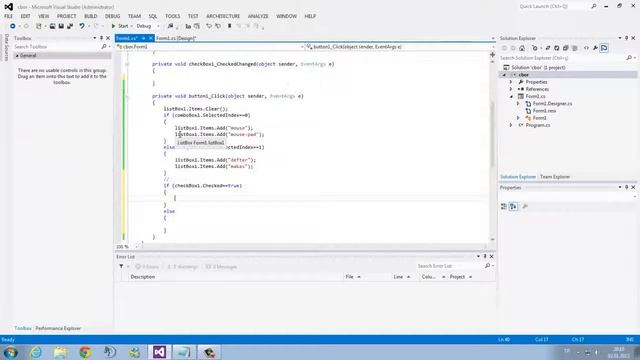Click the Undo toolbar icon
The height and width of the screenshot is (360, 640).
coord(82,26)
